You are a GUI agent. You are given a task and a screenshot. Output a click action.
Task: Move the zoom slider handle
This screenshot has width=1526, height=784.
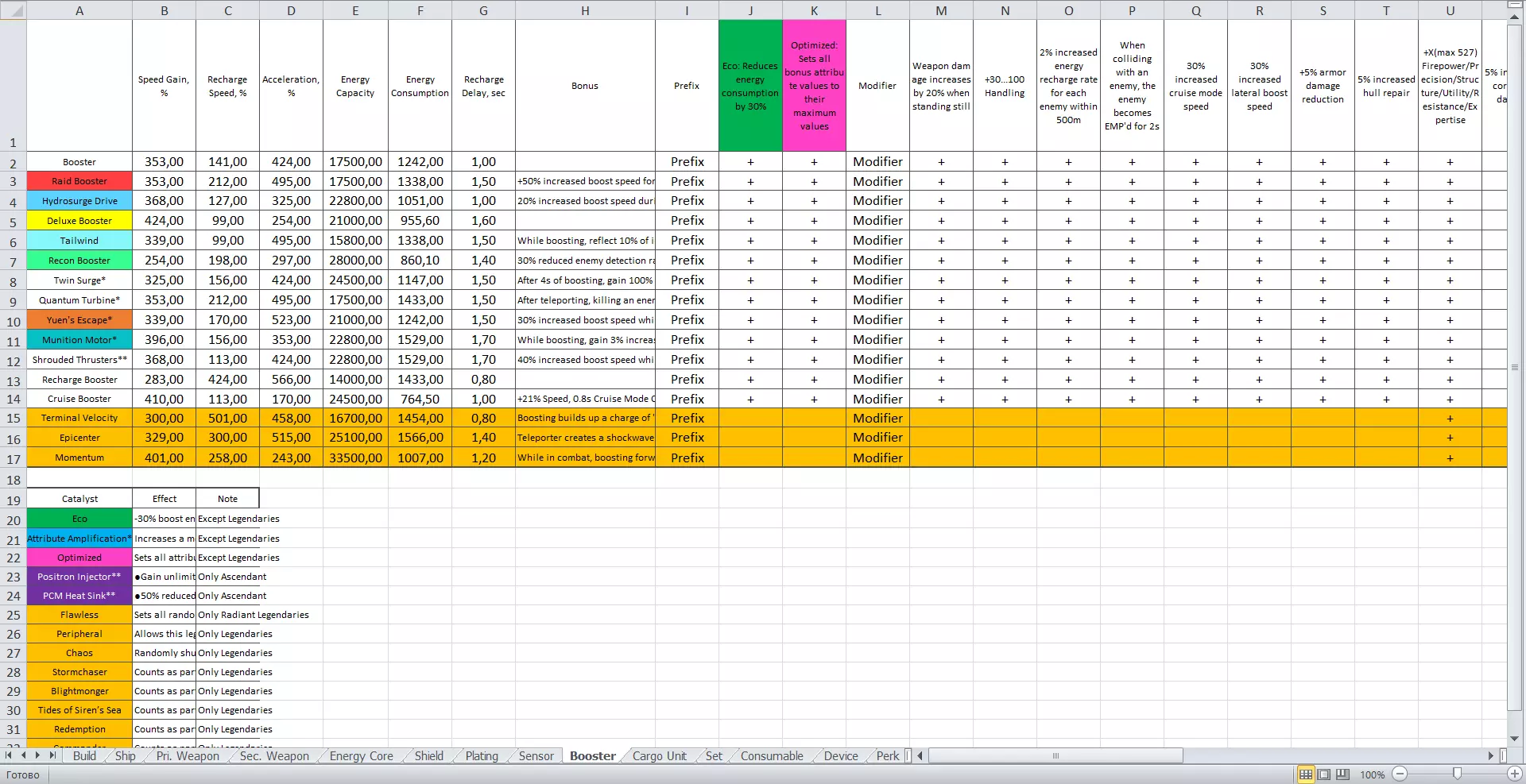pos(1457,774)
